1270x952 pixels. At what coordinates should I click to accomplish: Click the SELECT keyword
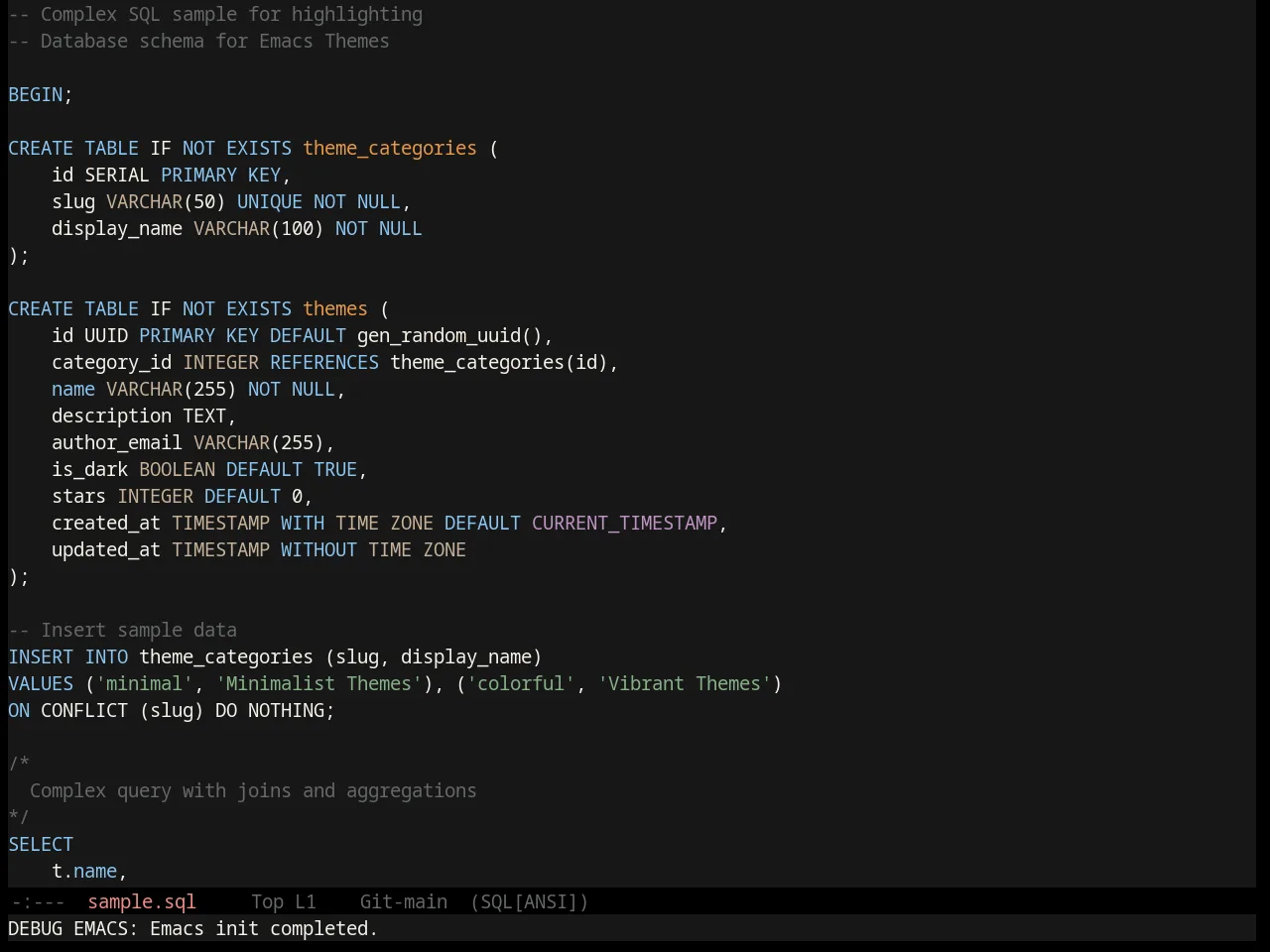pos(41,844)
